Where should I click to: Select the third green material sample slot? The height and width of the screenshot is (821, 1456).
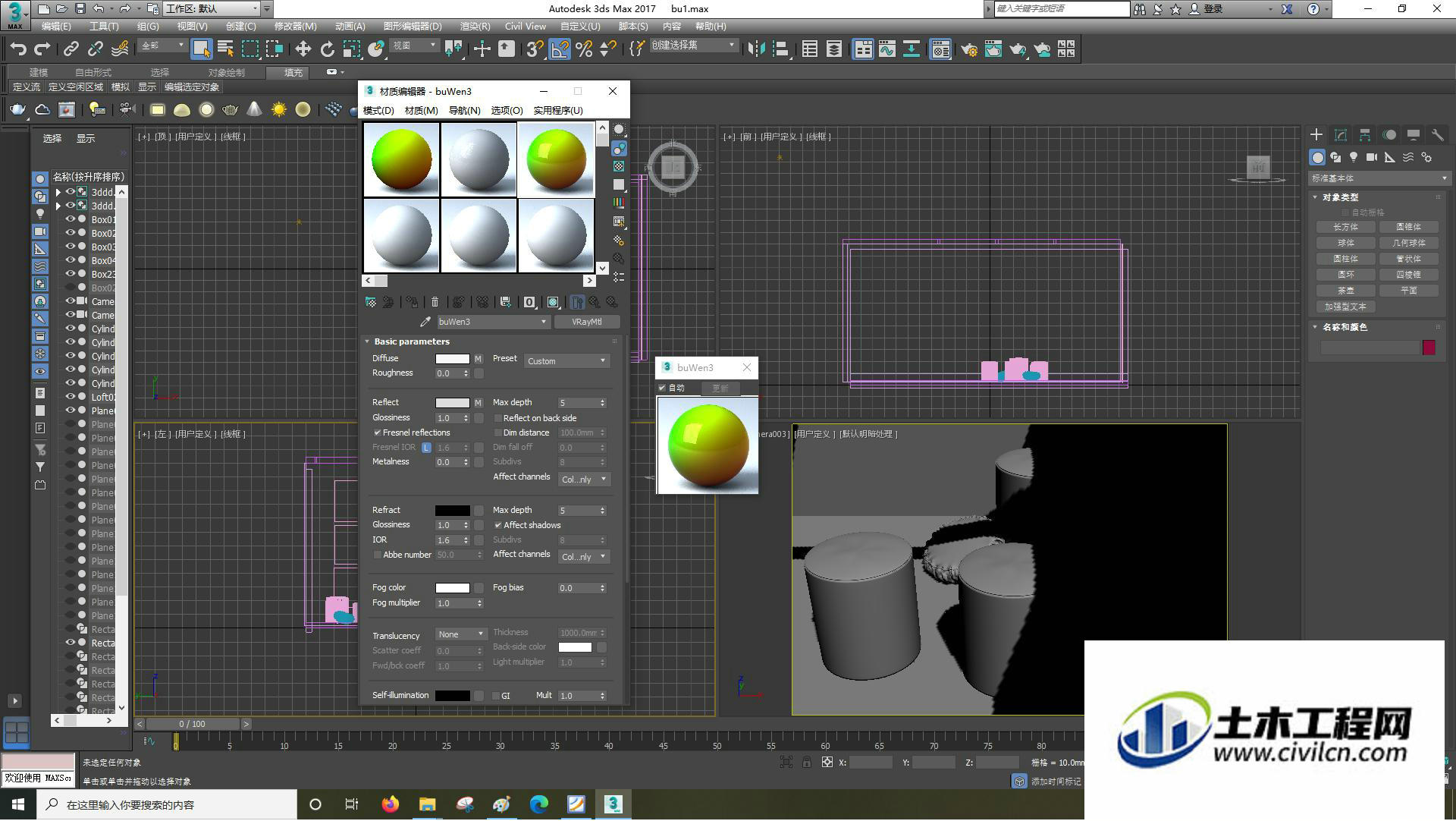556,159
